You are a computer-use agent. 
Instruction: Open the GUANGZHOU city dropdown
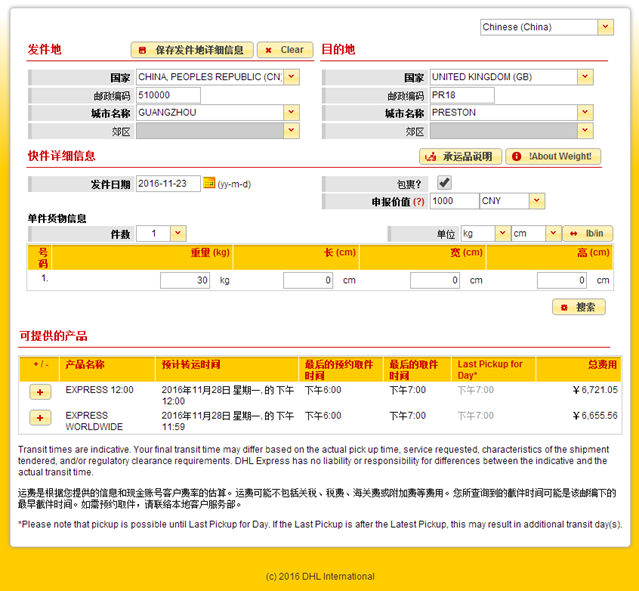tap(291, 112)
